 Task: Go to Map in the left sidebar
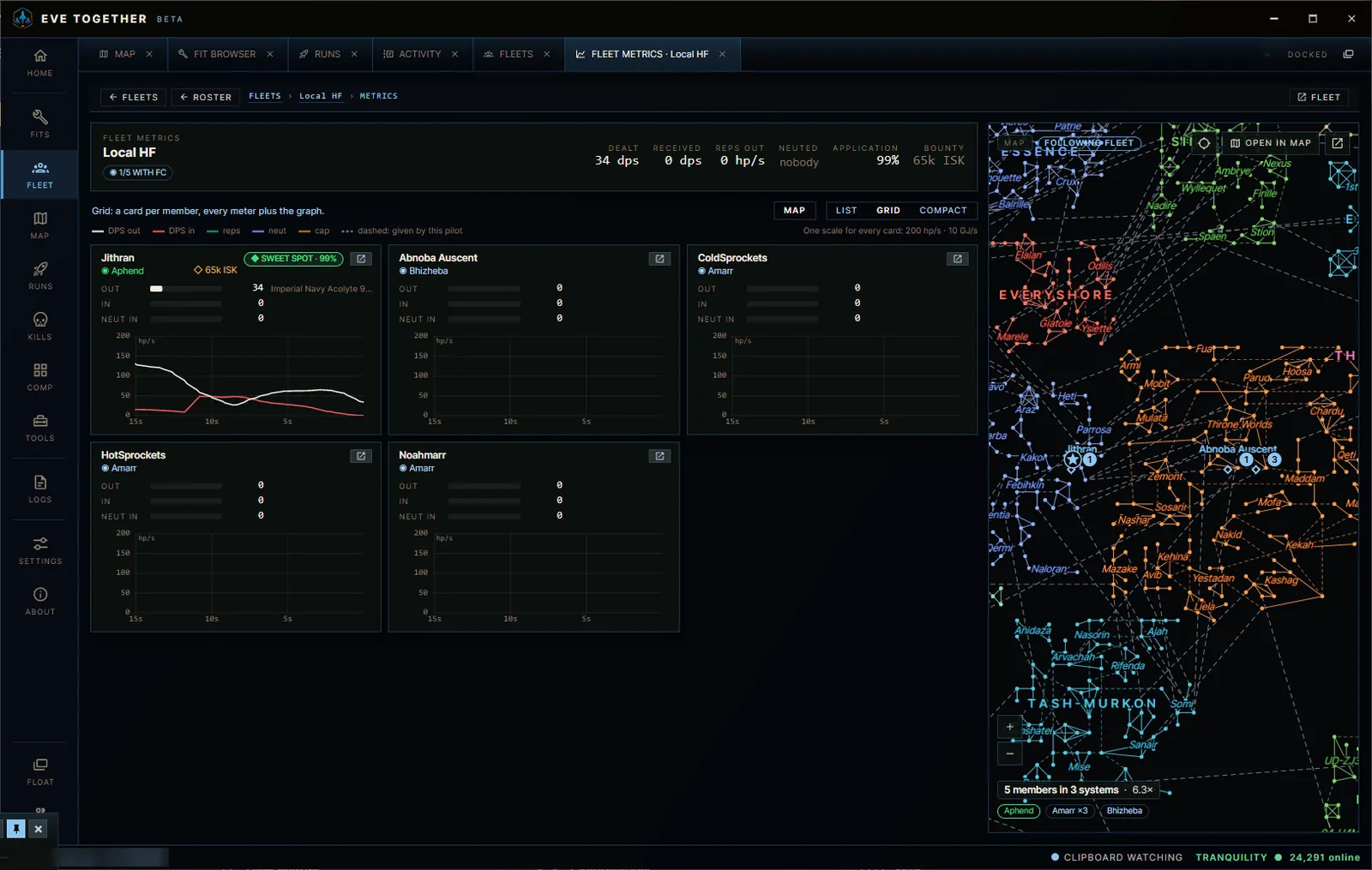tap(39, 225)
